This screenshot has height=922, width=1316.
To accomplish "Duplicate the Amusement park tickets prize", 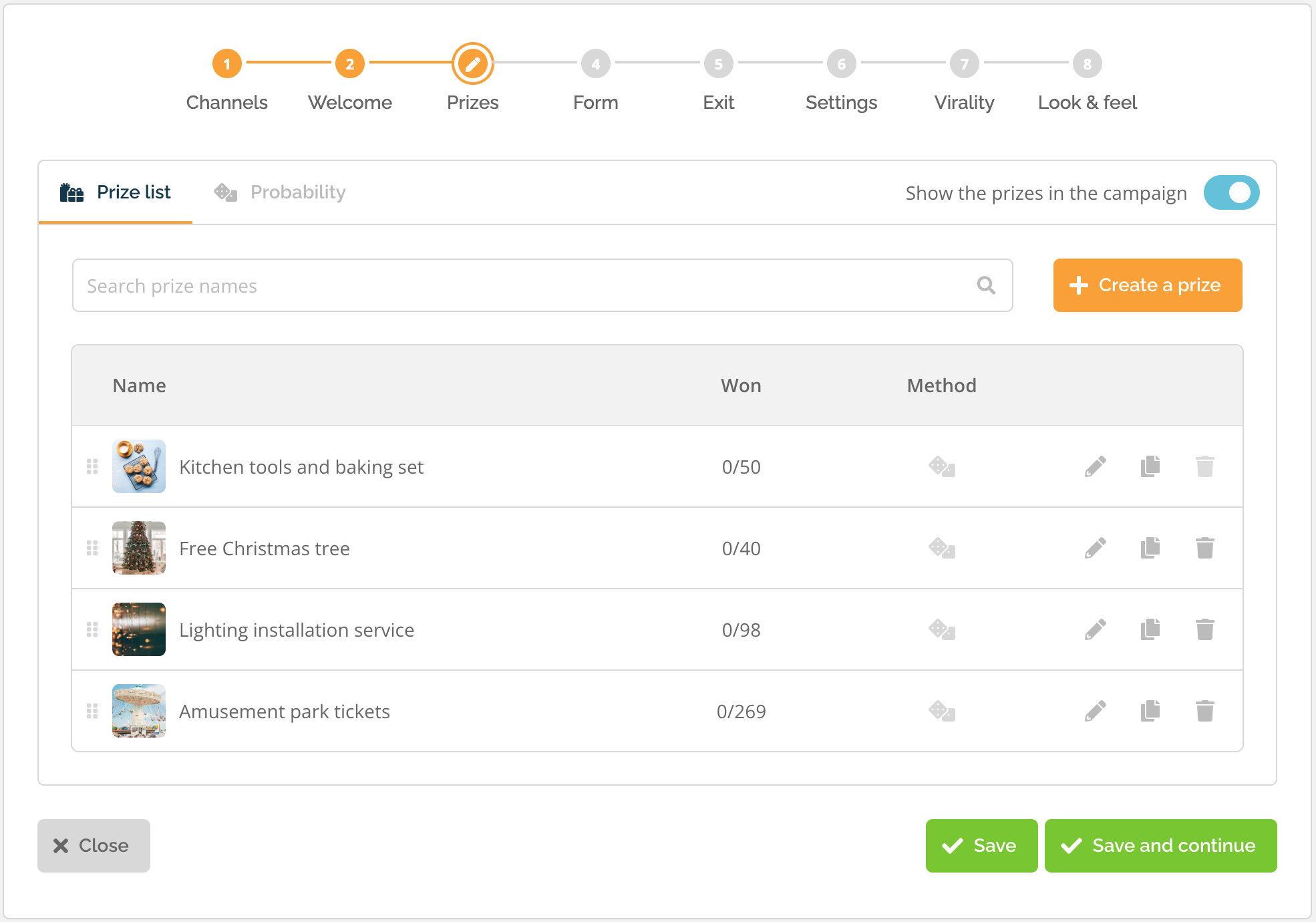I will point(1150,711).
